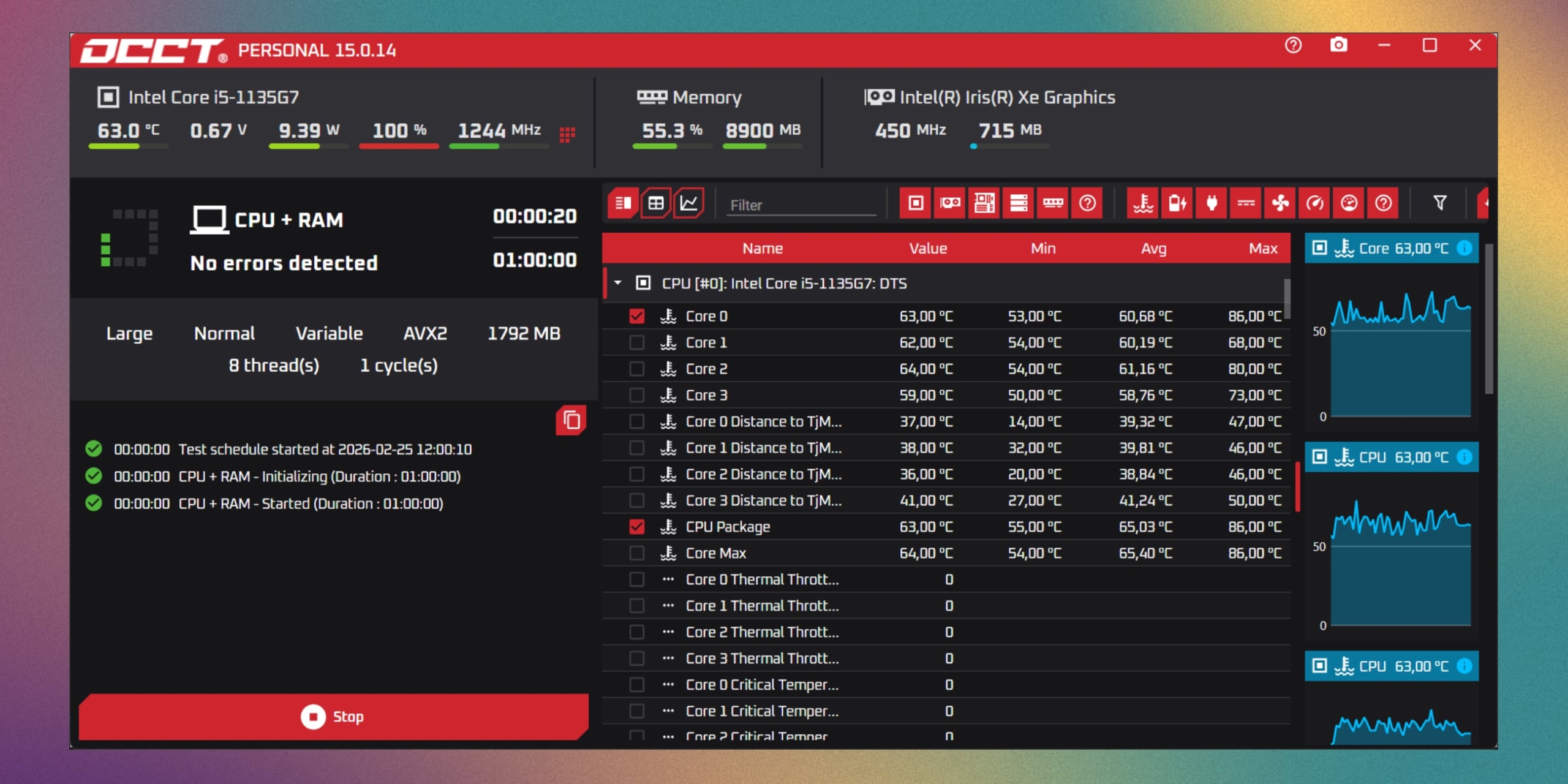Sort by the Max column header

[x=1262, y=248]
